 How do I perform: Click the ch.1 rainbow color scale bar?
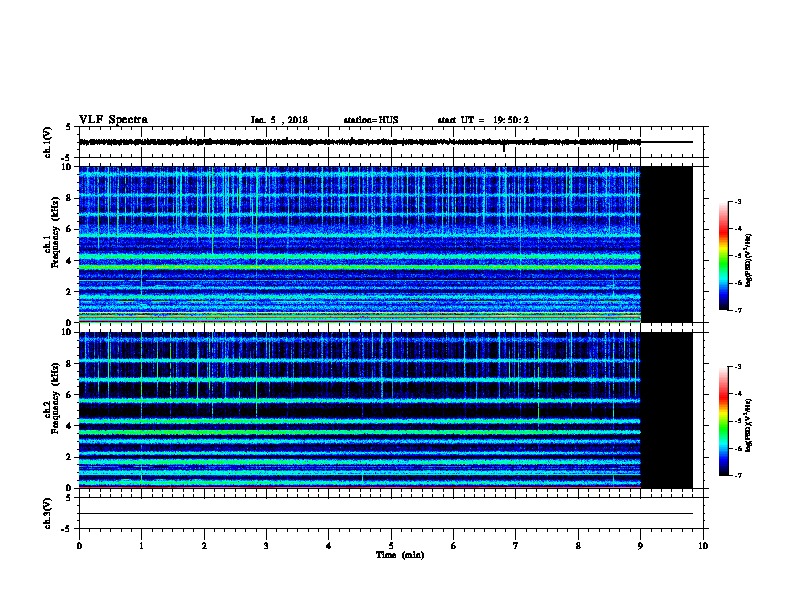coord(723,256)
